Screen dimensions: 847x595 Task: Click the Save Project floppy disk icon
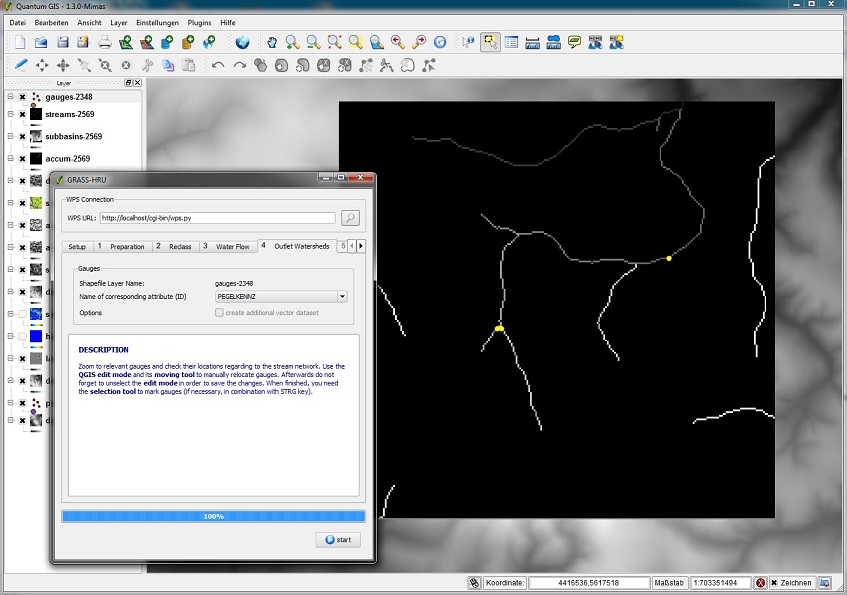coord(62,42)
